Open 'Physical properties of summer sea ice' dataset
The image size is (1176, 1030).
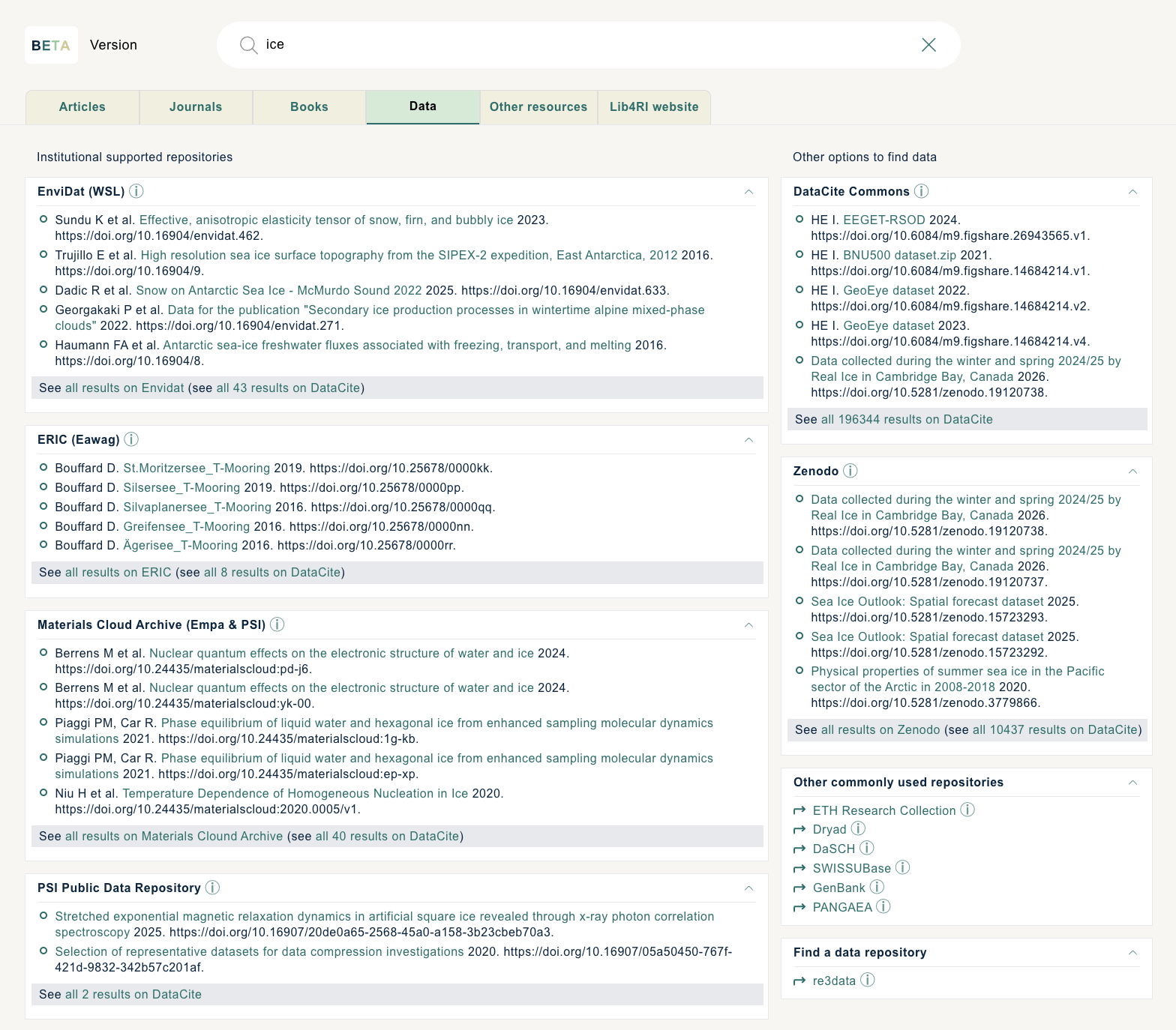tap(958, 679)
